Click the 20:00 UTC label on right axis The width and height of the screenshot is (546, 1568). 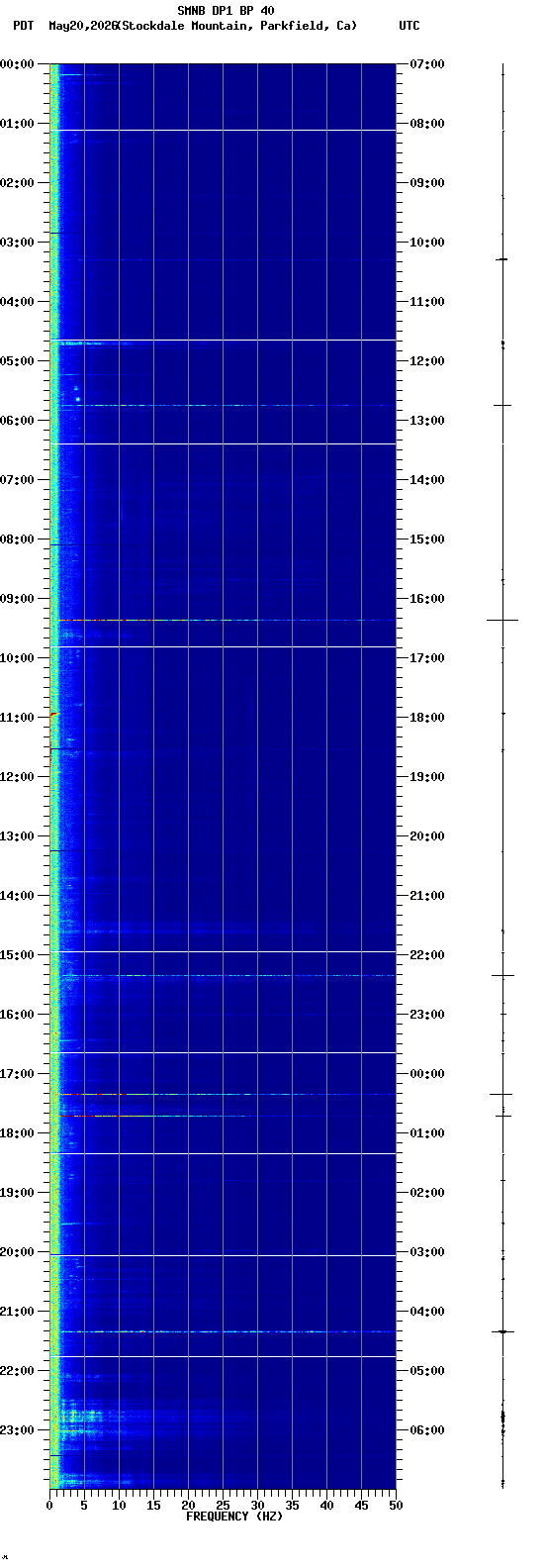[426, 836]
